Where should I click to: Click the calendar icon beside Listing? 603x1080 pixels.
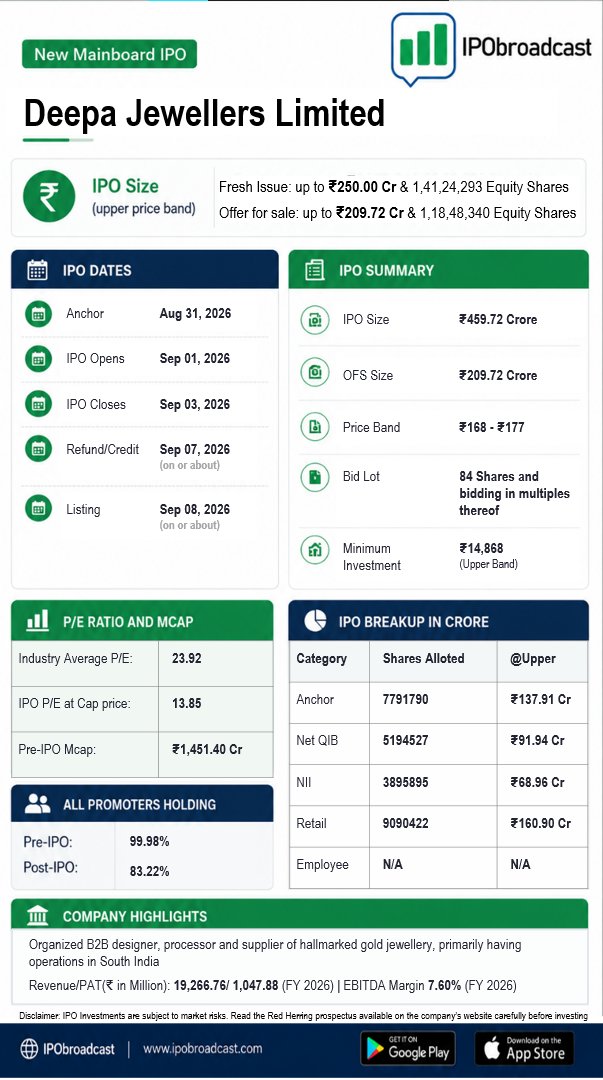click(39, 509)
